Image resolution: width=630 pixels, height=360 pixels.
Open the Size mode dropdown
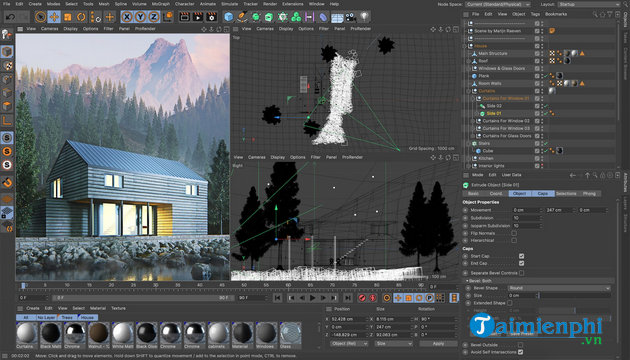point(393,344)
